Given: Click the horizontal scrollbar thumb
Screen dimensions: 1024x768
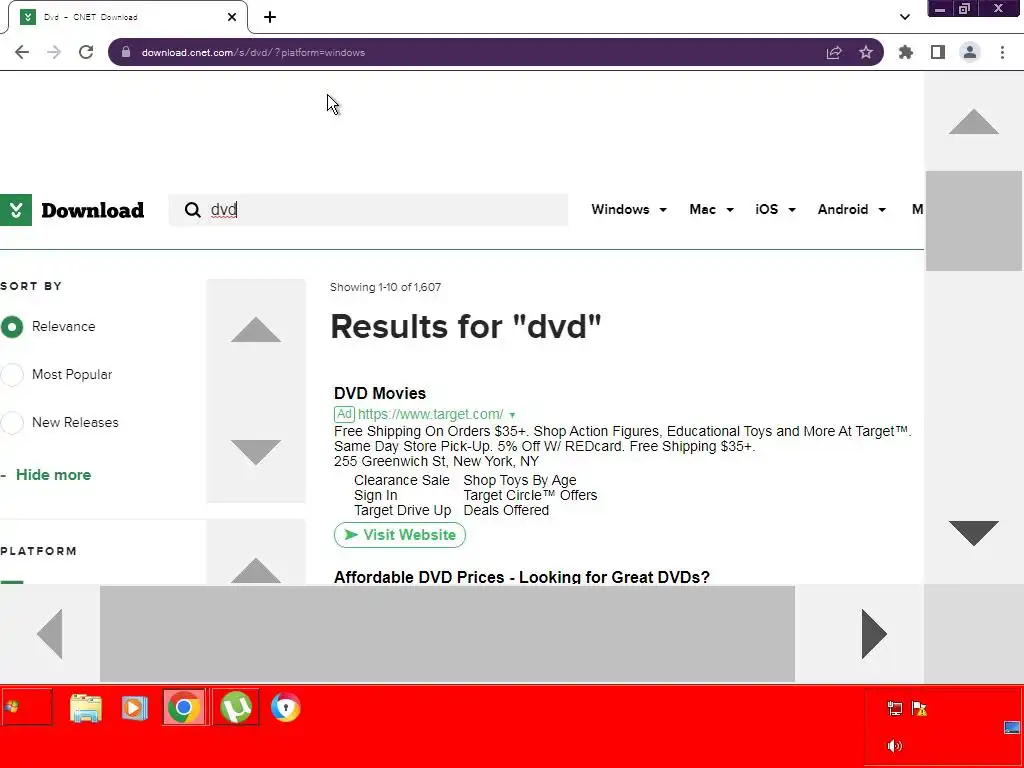Looking at the screenshot, I should [x=447, y=633].
